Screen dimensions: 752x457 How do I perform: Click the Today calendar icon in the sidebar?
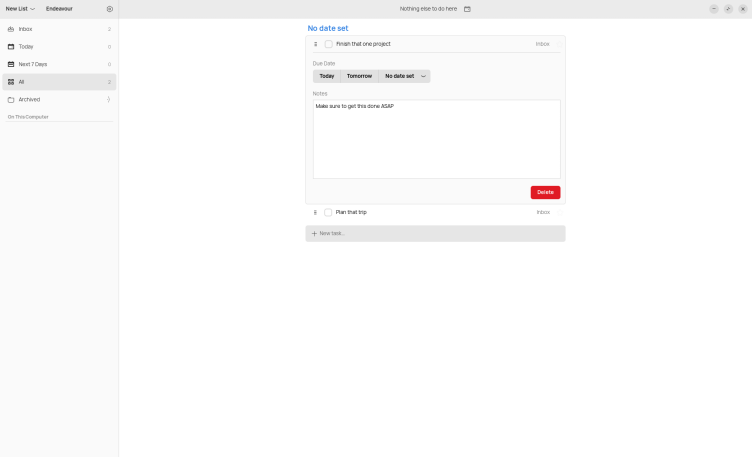click(11, 47)
